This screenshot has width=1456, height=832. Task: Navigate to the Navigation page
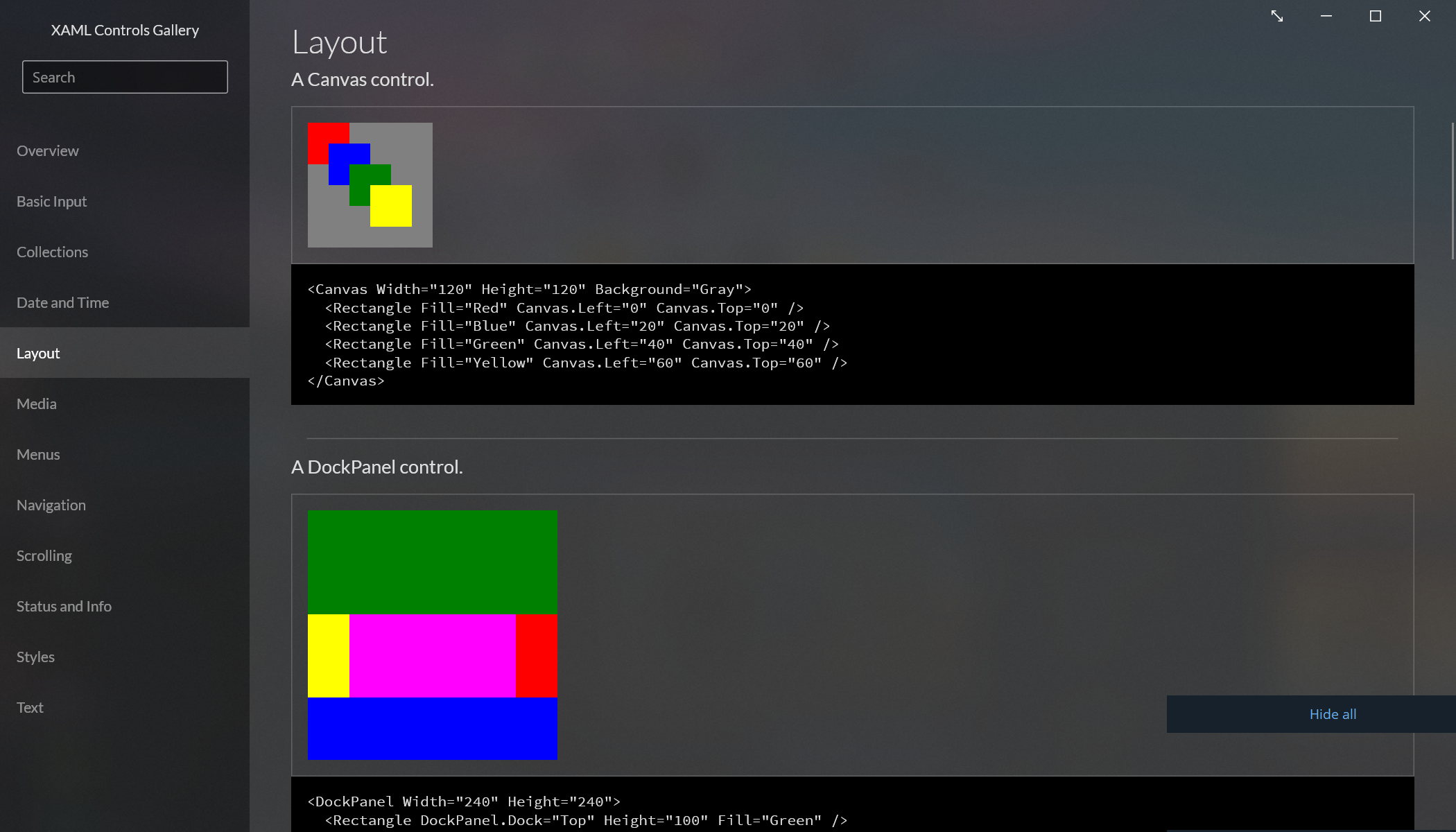(51, 505)
